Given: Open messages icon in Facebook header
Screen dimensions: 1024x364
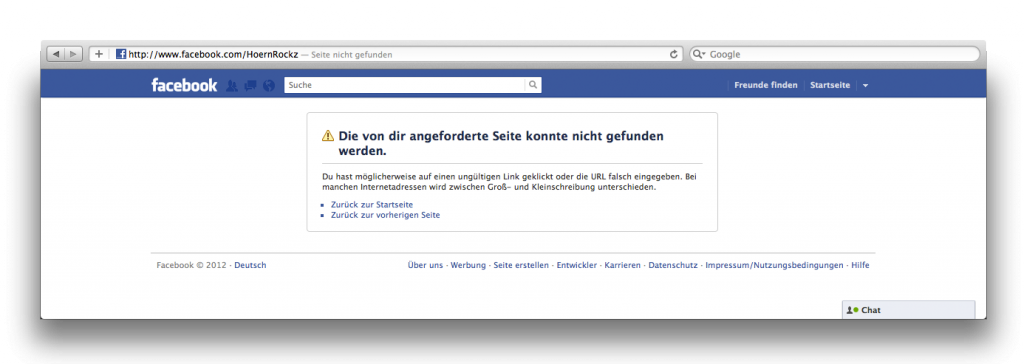Looking at the screenshot, I should click(x=250, y=86).
